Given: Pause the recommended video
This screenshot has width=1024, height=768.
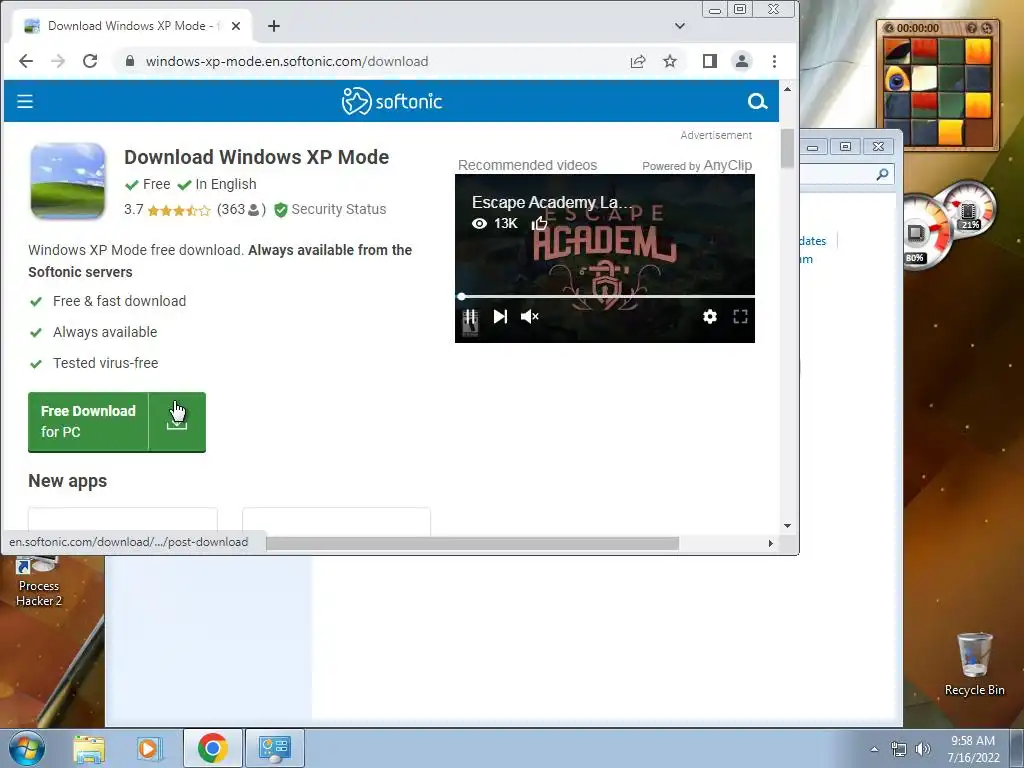Looking at the screenshot, I should [x=470, y=317].
